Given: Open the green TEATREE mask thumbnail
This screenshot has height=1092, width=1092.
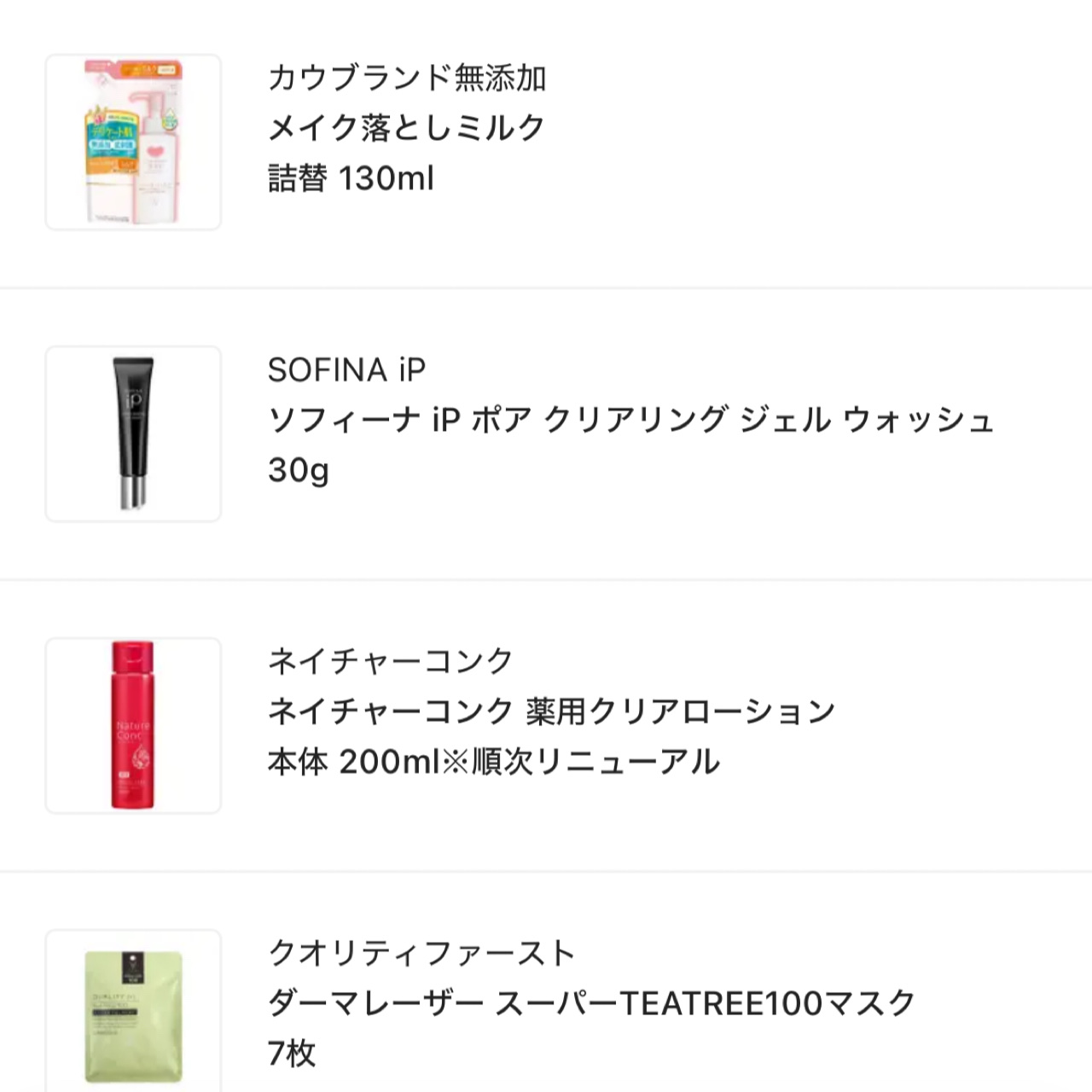Looking at the screenshot, I should click(x=133, y=1015).
